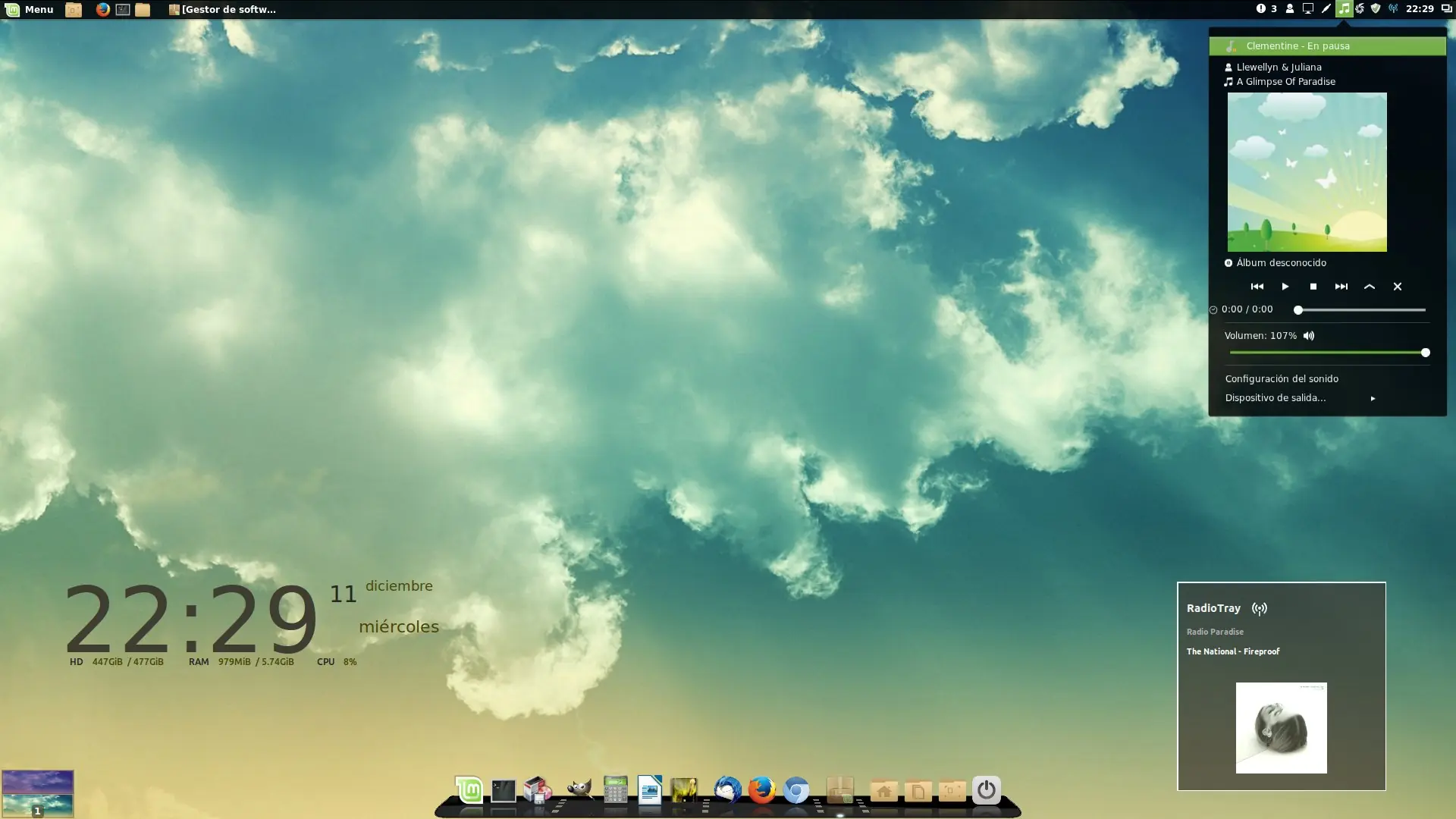This screenshot has width=1456, height=819.
Task: Click the RadioTray antenna icon in panel
Action: click(1393, 9)
